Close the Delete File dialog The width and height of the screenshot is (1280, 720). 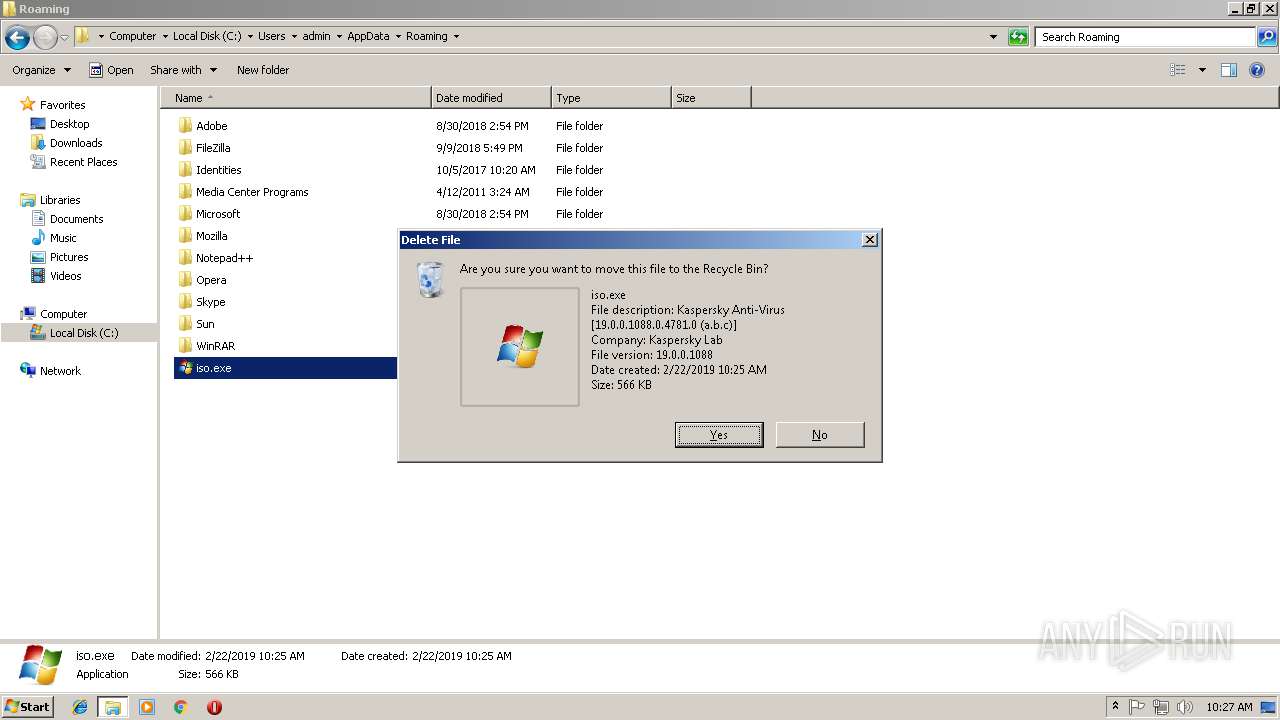coord(870,240)
